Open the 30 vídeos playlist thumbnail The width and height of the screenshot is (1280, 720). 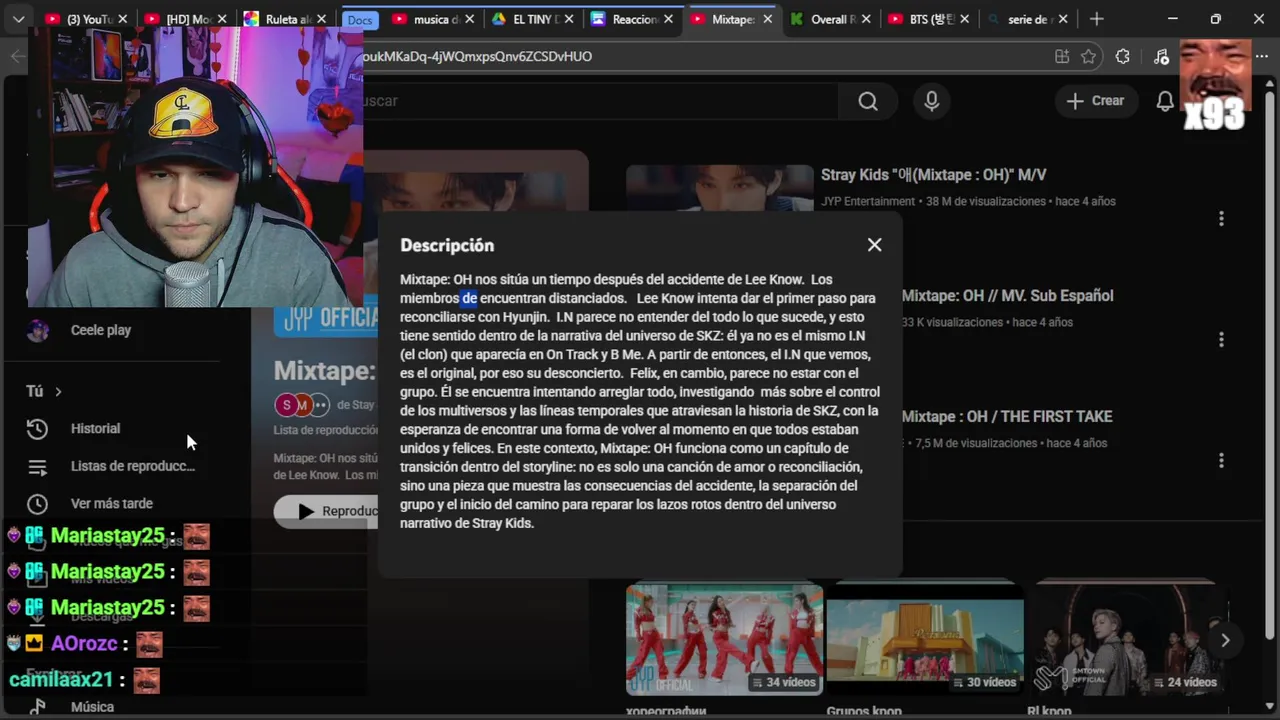click(925, 639)
